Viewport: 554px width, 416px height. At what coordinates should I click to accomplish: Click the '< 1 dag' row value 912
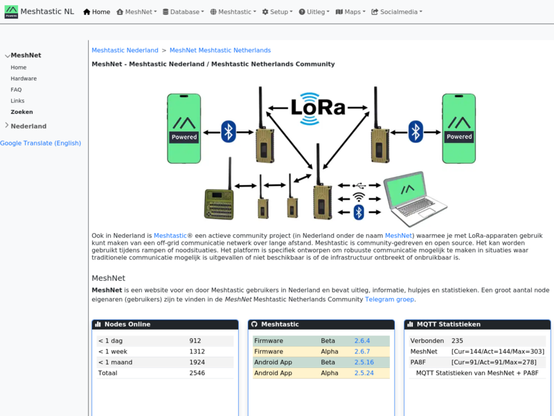(x=195, y=341)
